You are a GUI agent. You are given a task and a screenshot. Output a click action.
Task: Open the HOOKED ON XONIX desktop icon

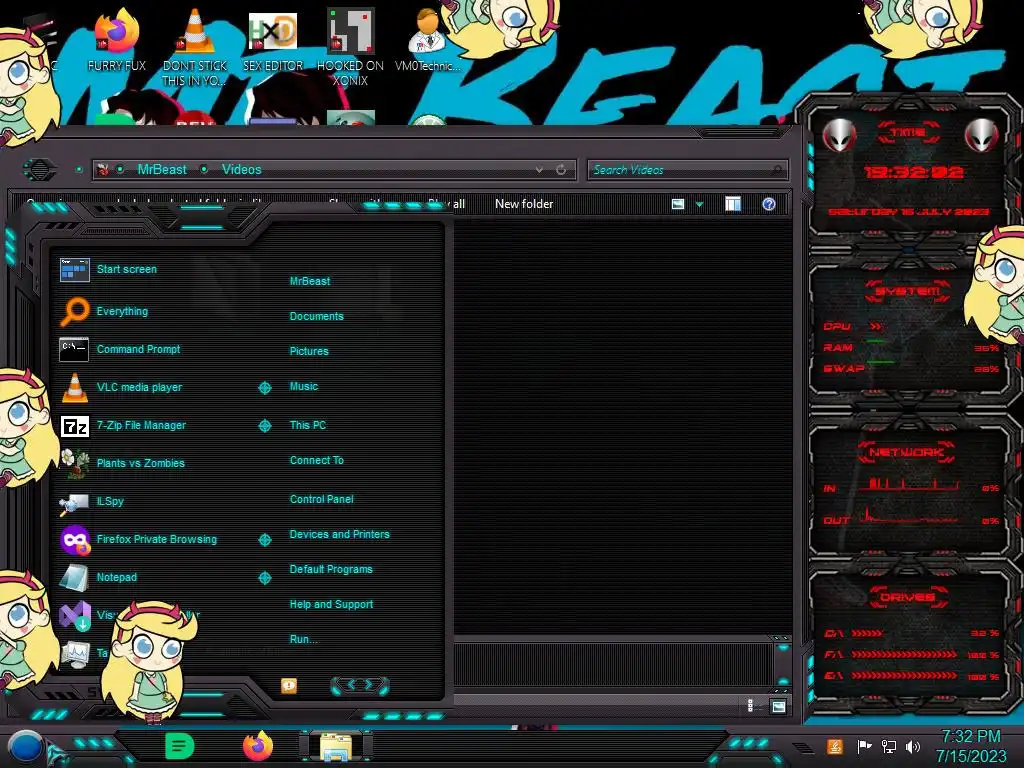click(x=350, y=47)
